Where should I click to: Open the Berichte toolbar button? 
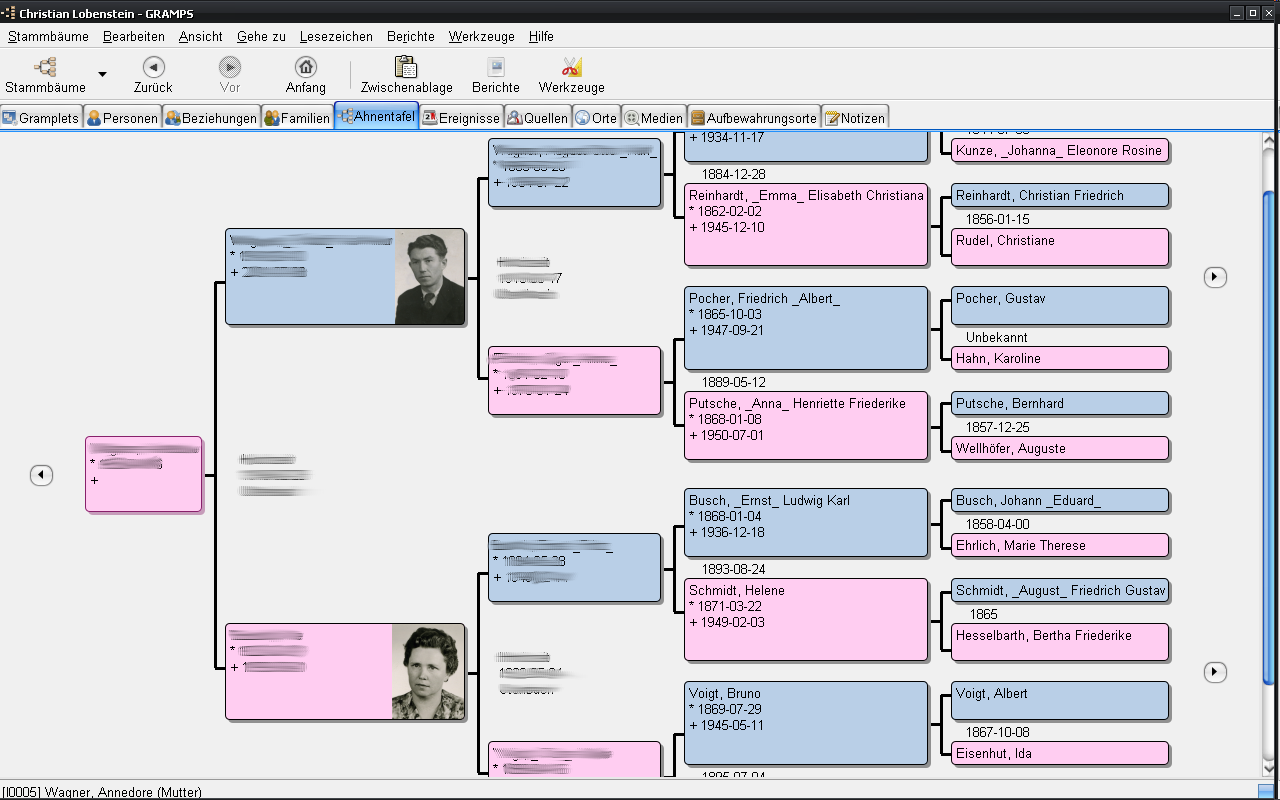(496, 75)
